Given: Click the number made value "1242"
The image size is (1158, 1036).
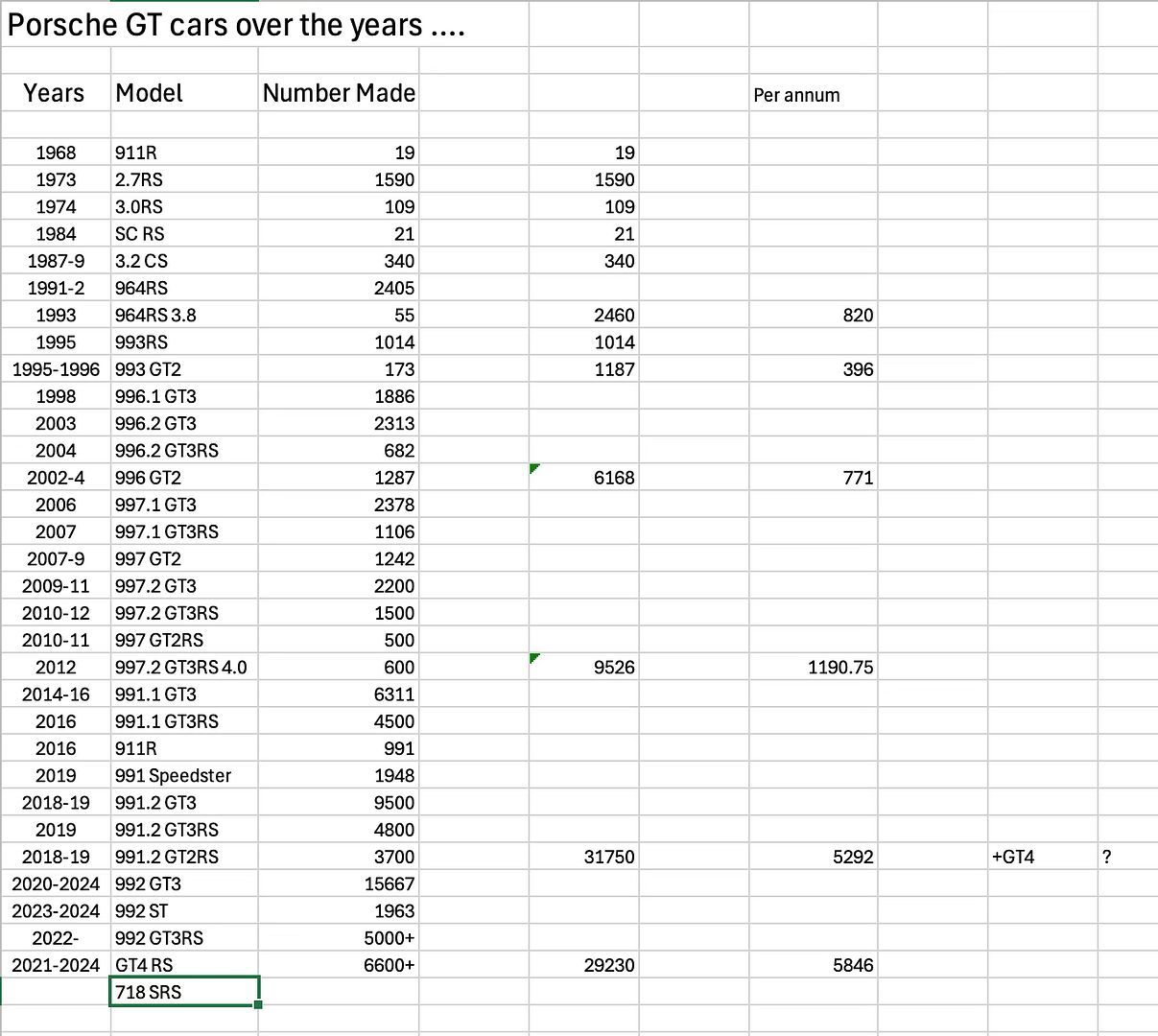Looking at the screenshot, I should click(338, 558).
